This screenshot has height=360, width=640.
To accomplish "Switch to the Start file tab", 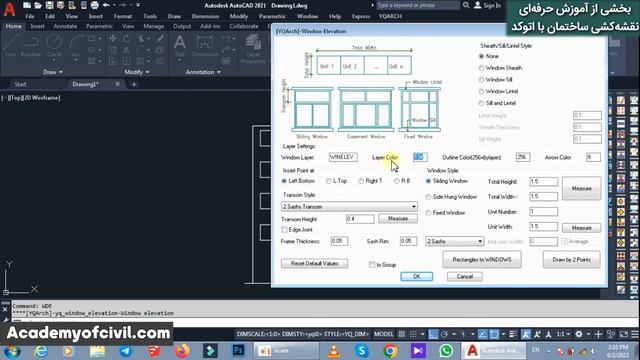I will point(20,84).
